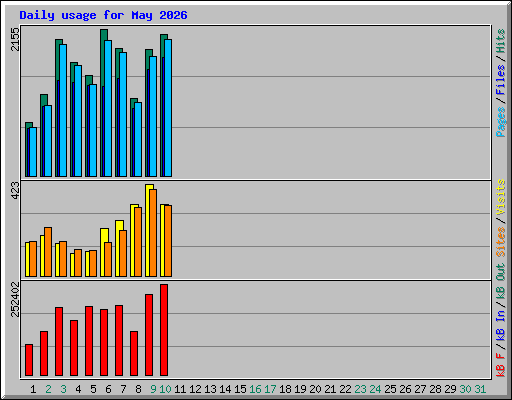The image size is (512, 400).
Task: Click day 30 on the x-axis
Action: coord(465,389)
